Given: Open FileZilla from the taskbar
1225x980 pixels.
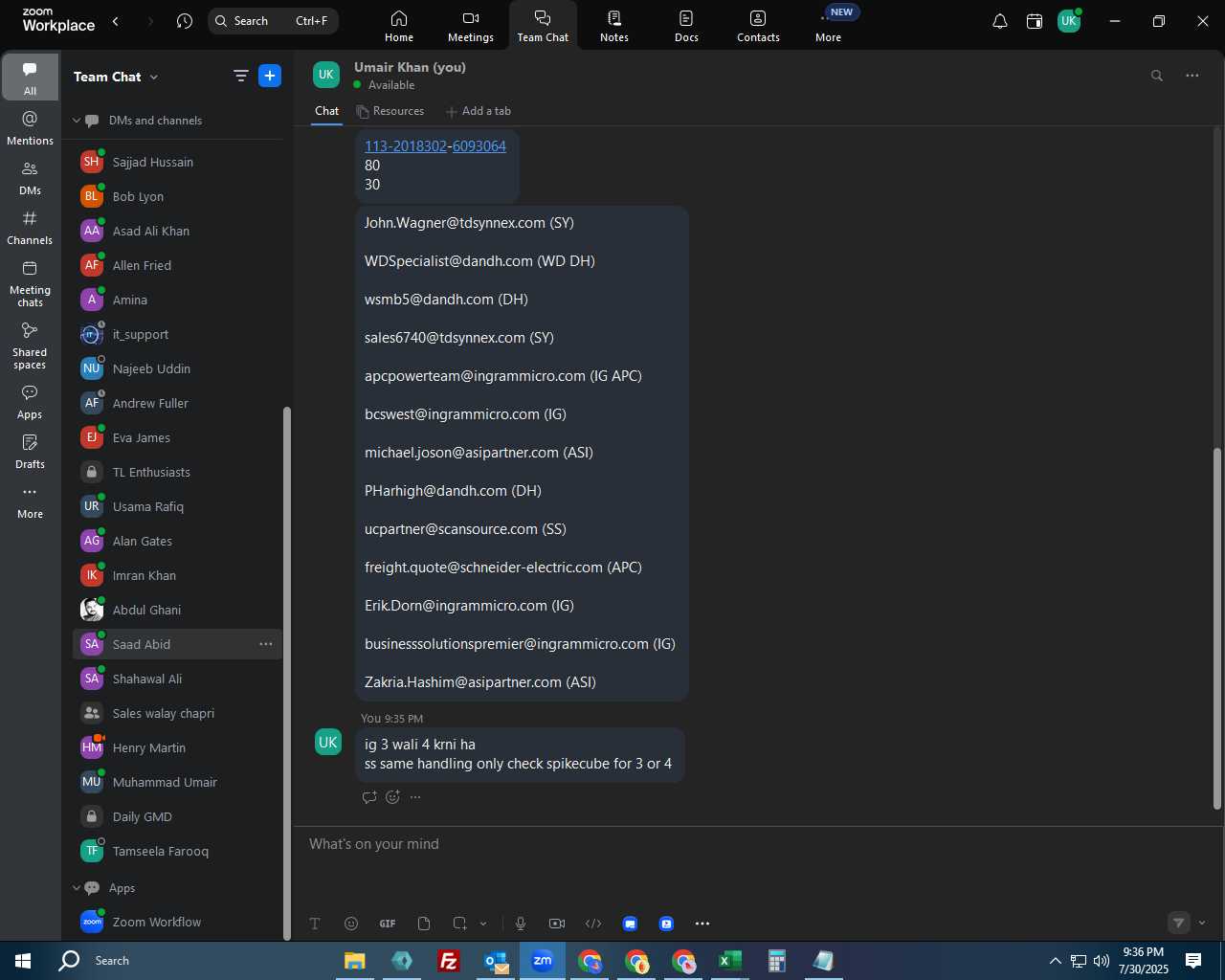Looking at the screenshot, I should (448, 961).
